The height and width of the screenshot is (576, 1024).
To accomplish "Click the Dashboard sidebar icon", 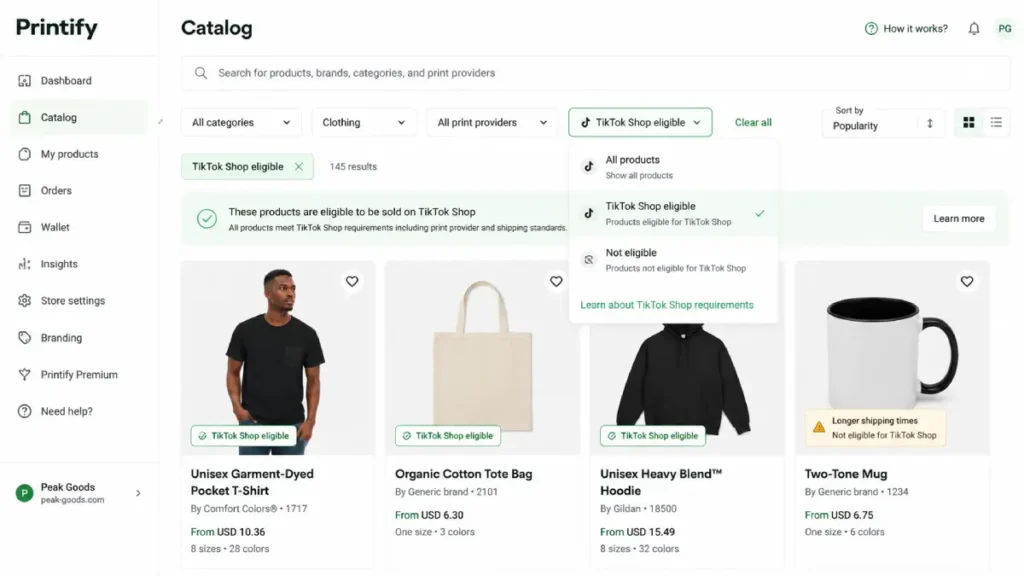I will tap(24, 81).
